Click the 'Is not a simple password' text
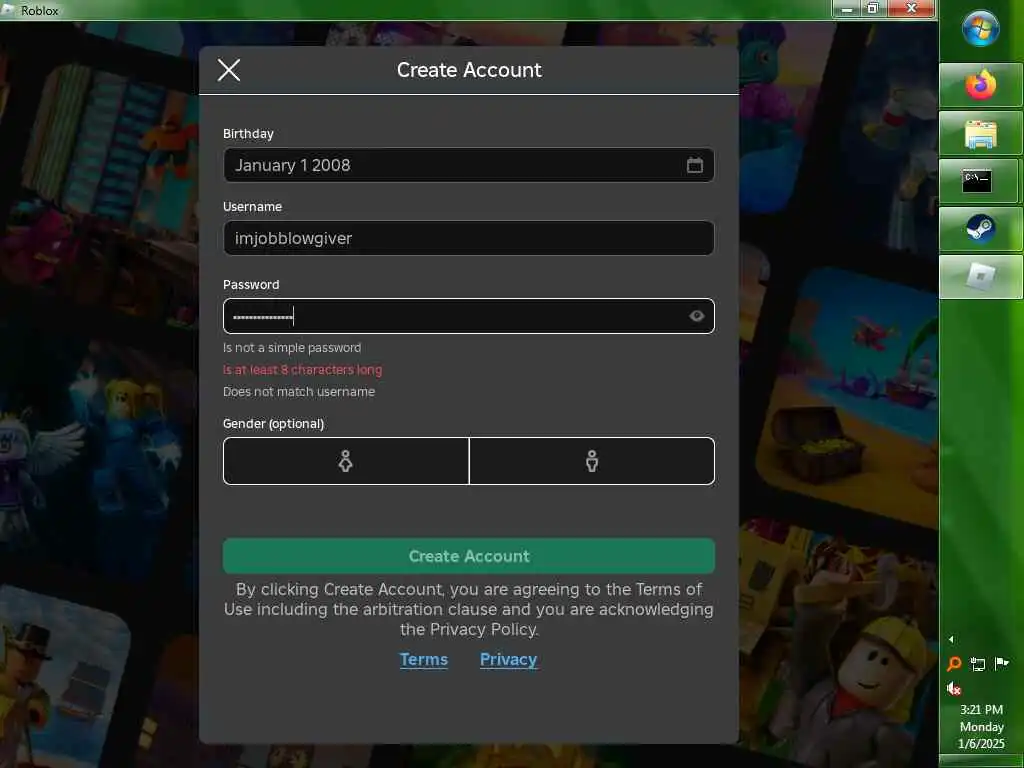This screenshot has width=1024, height=768. coord(292,347)
